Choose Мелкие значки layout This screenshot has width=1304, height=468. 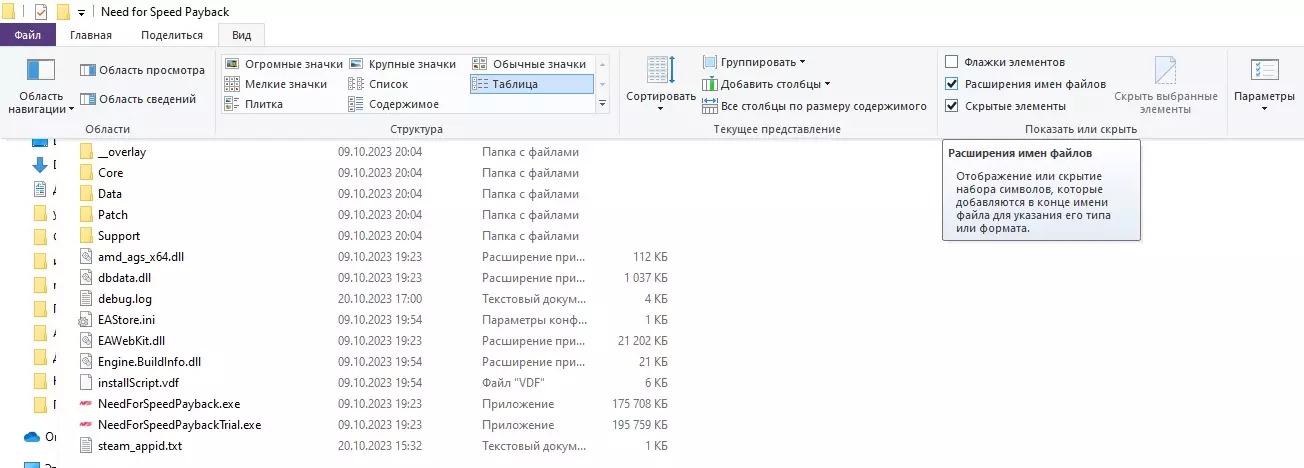(275, 84)
